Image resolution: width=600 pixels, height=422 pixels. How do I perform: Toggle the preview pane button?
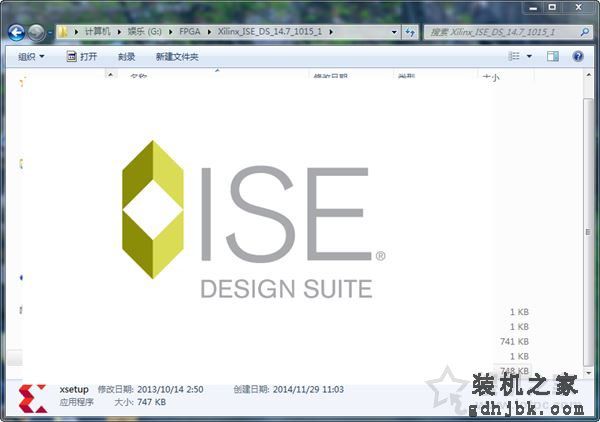[x=552, y=57]
